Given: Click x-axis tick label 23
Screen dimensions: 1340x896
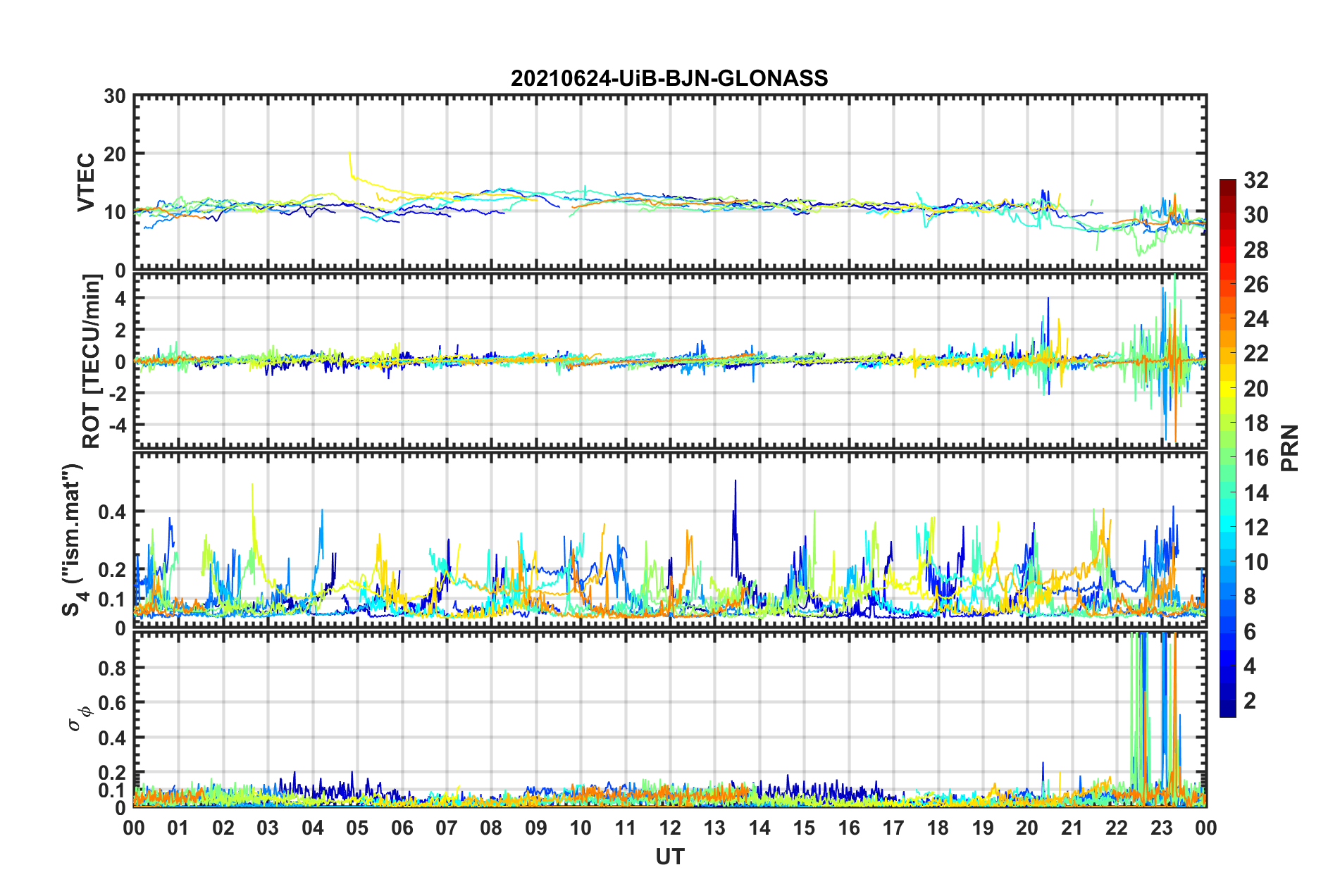Looking at the screenshot, I should pos(1162,828).
